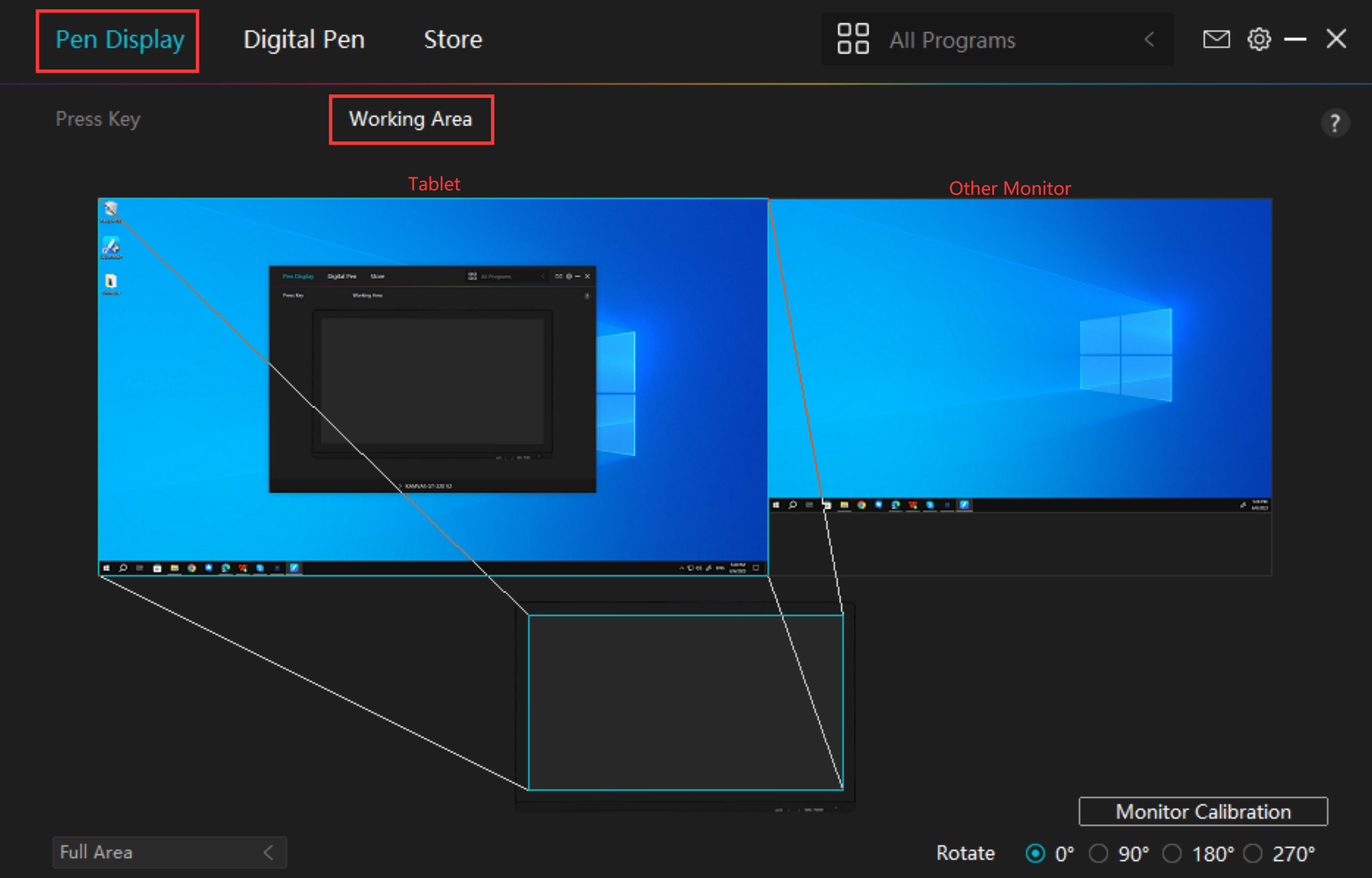Open the settings gear icon
This screenshot has width=1372, height=878.
pyautogui.click(x=1258, y=39)
